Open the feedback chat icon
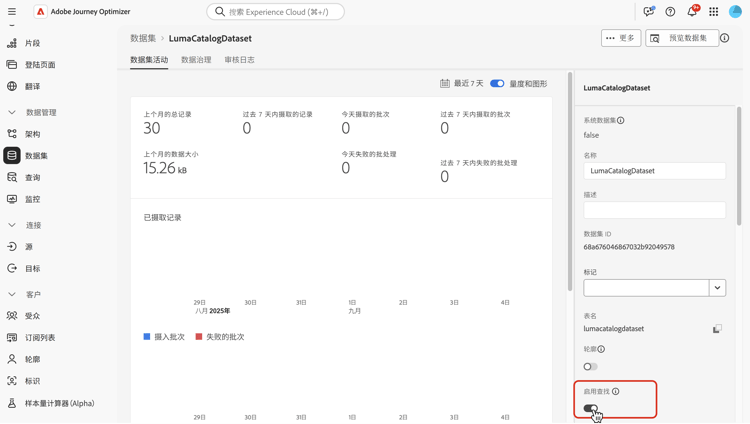 649,11
